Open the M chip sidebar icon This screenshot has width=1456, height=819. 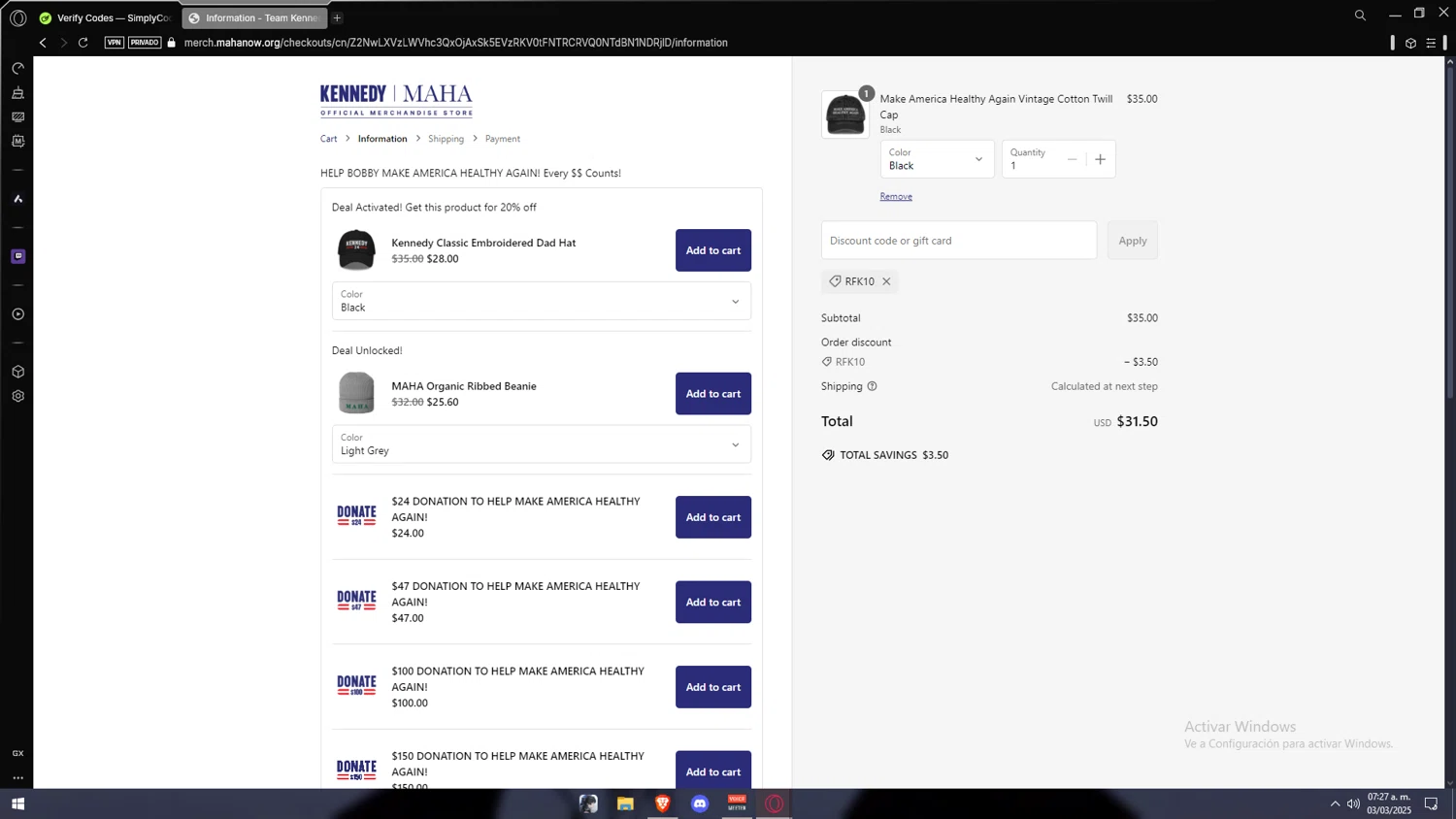tap(17, 141)
